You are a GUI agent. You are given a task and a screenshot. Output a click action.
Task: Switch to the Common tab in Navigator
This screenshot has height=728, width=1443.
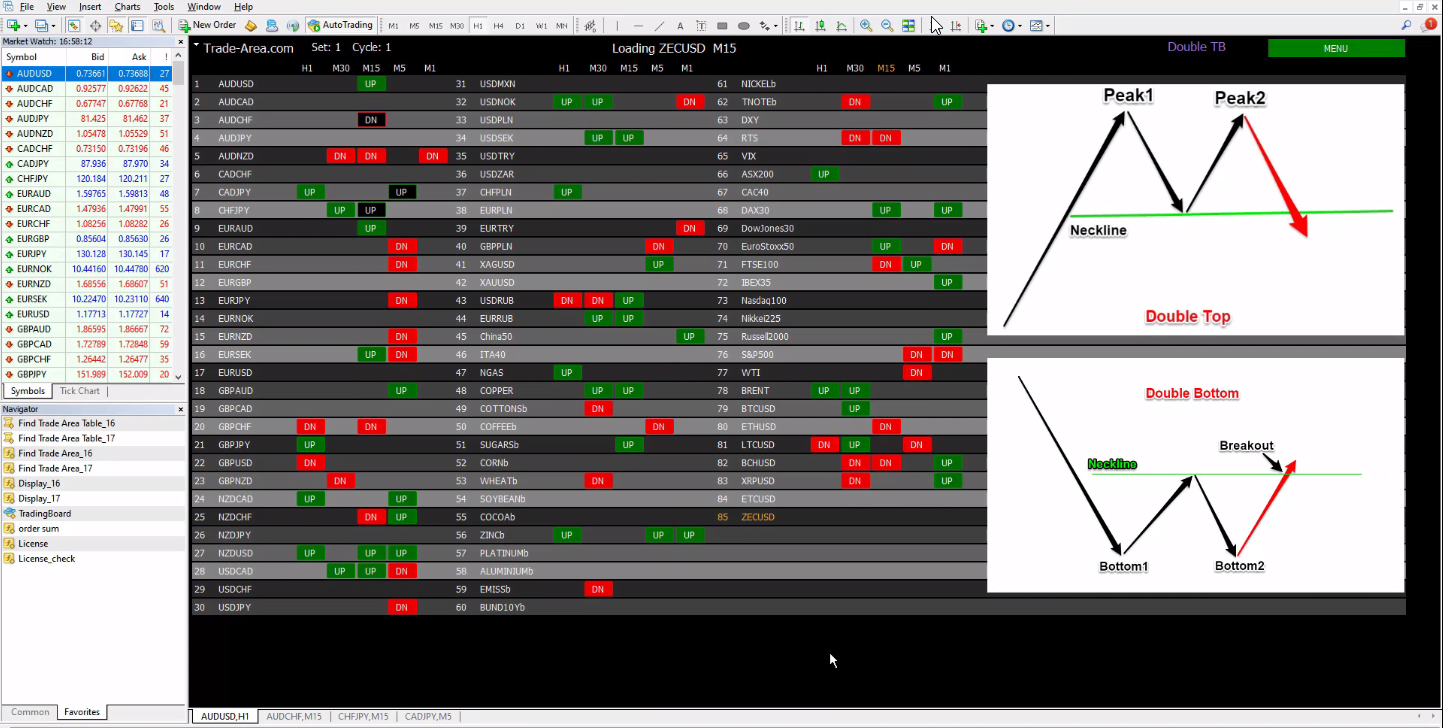(30, 712)
